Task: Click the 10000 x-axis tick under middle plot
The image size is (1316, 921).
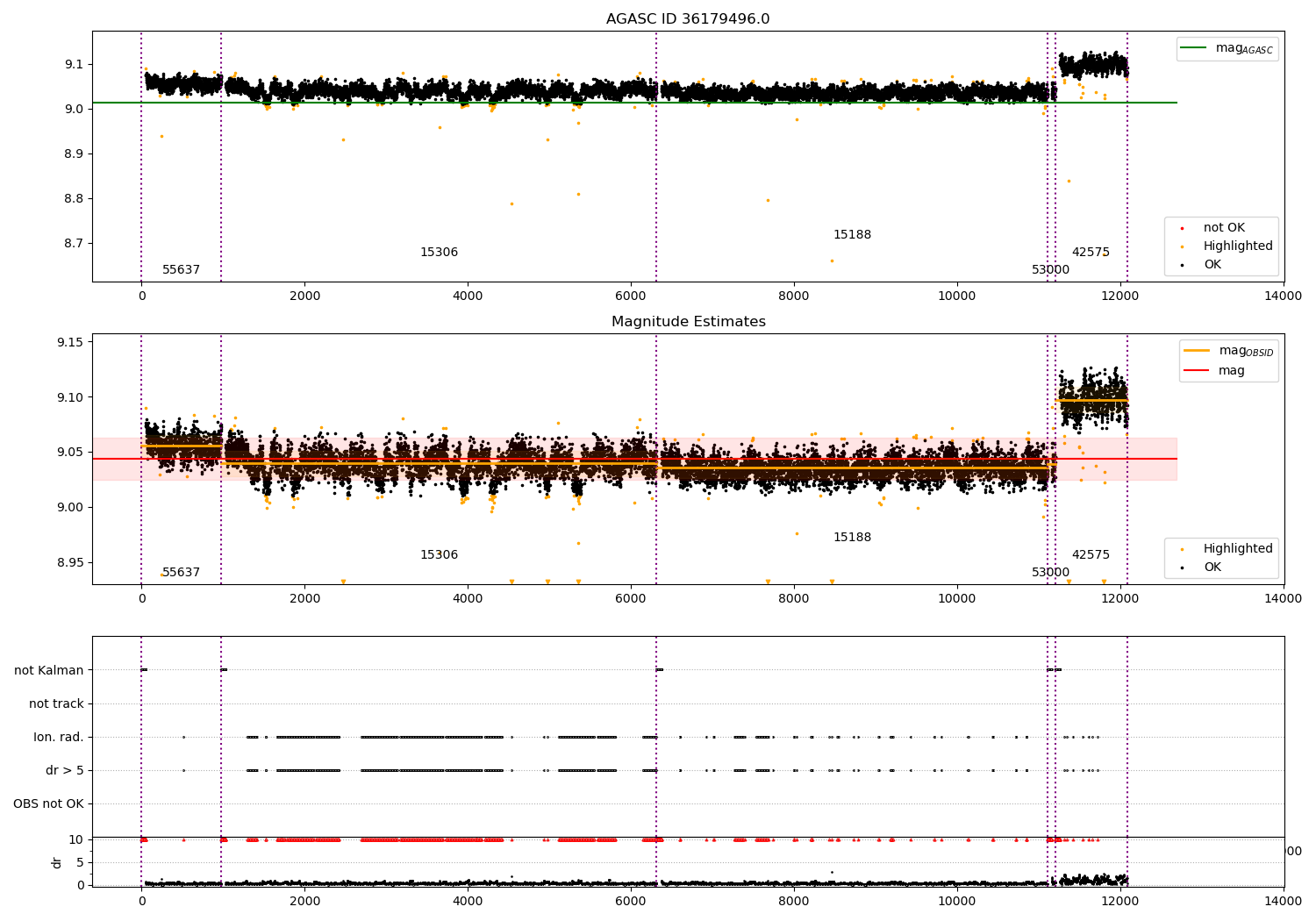Action: pos(957,598)
